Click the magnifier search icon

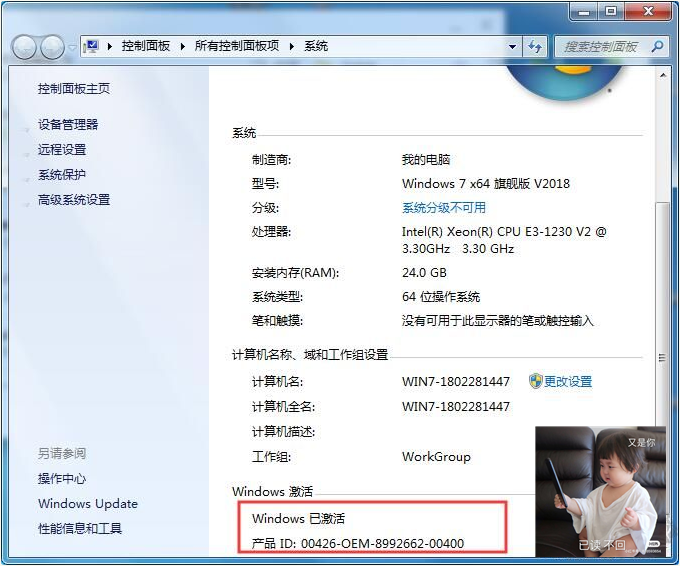coord(657,46)
